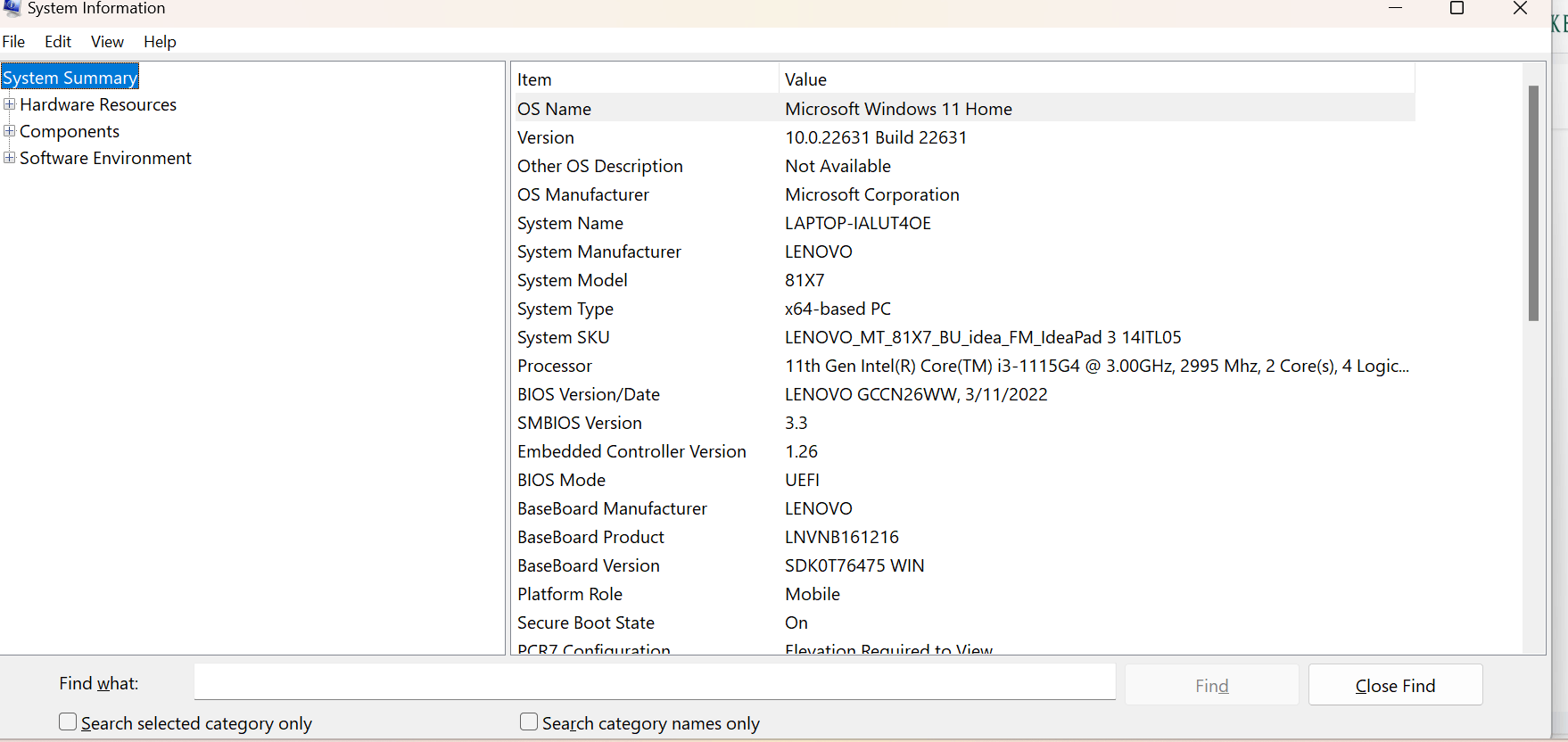The width and height of the screenshot is (1568, 742).
Task: Click the vertical scrollbar thumb in details pane
Action: 1533,203
